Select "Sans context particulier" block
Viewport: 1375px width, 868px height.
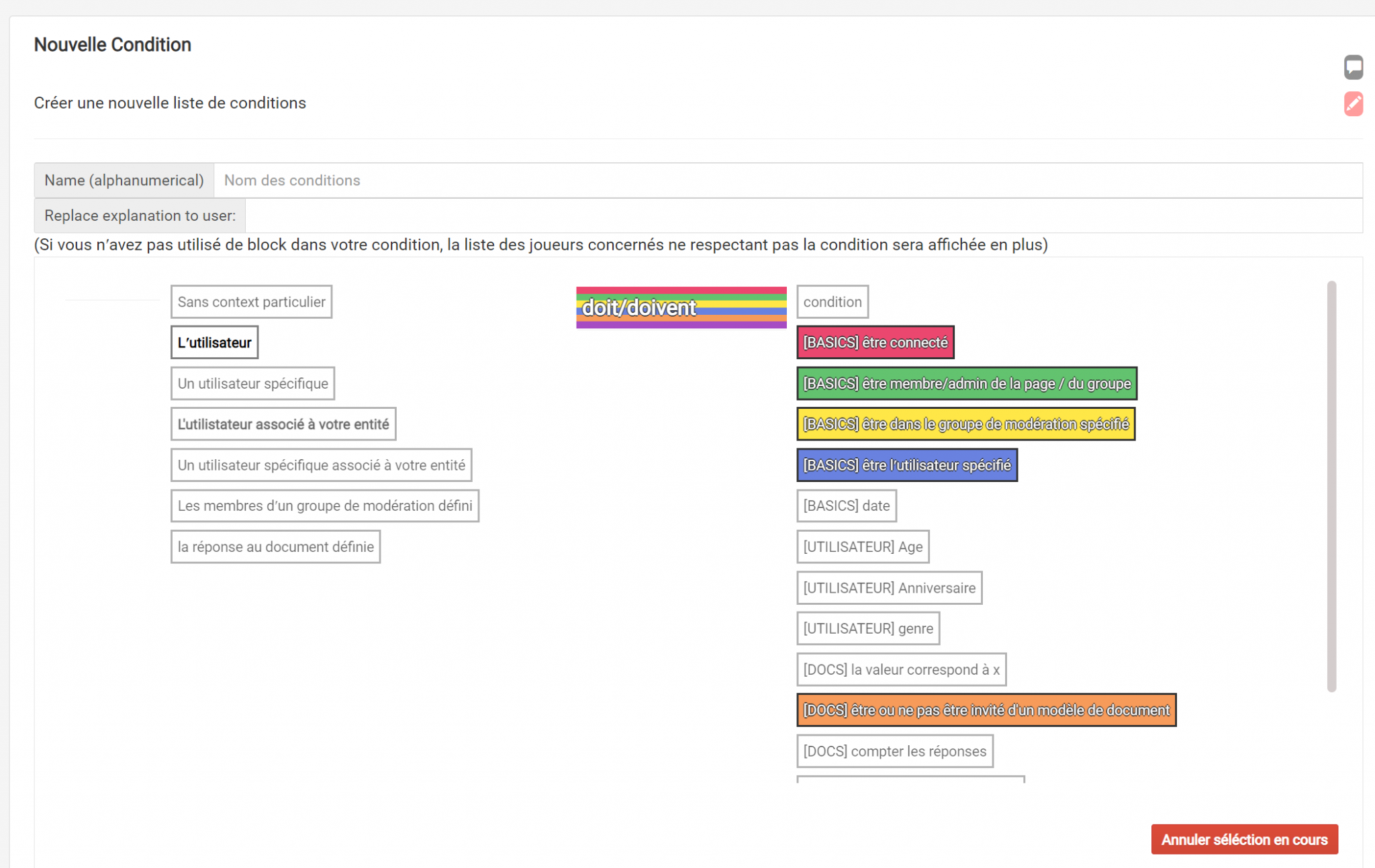(x=251, y=302)
